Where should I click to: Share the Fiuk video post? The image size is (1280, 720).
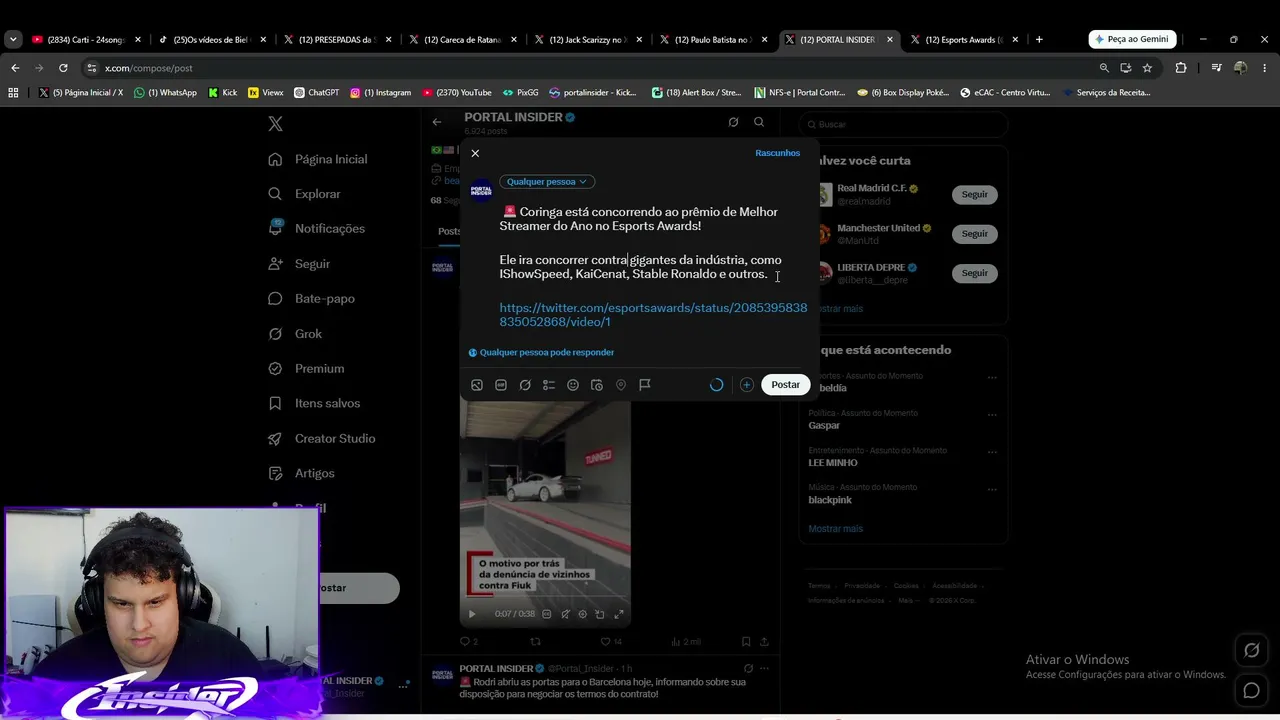[x=765, y=642]
